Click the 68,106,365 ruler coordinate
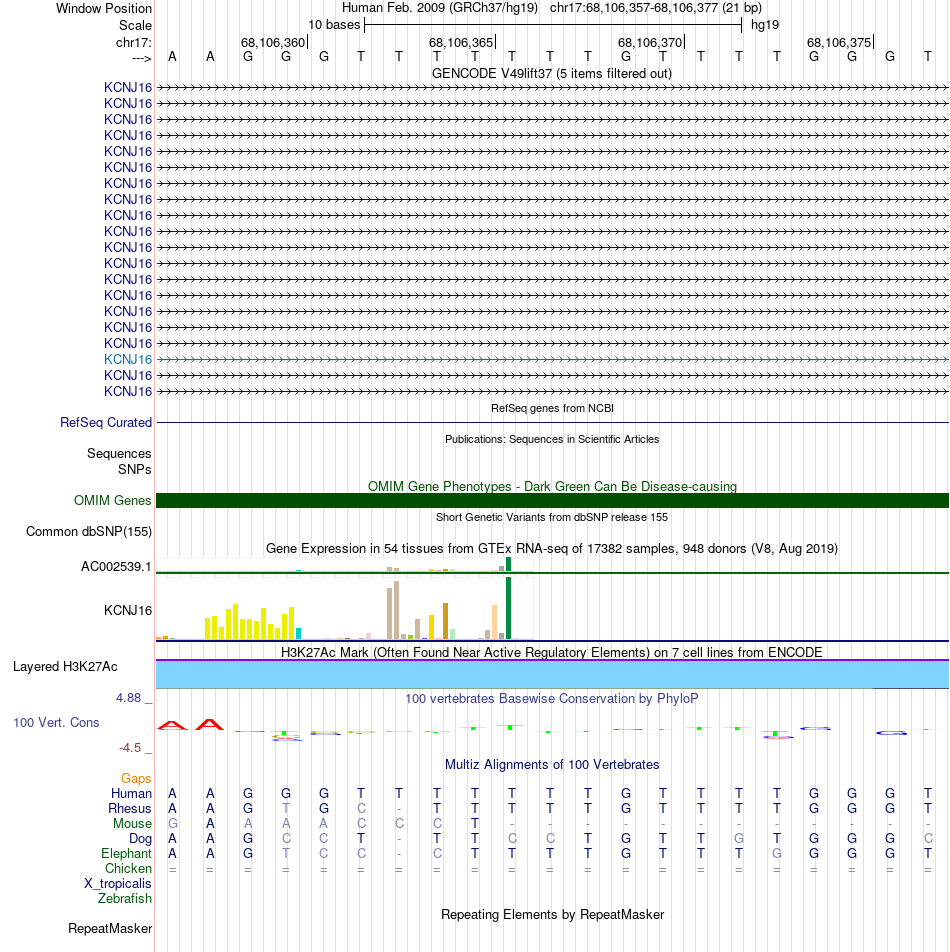The width and height of the screenshot is (950, 952). coord(461,42)
